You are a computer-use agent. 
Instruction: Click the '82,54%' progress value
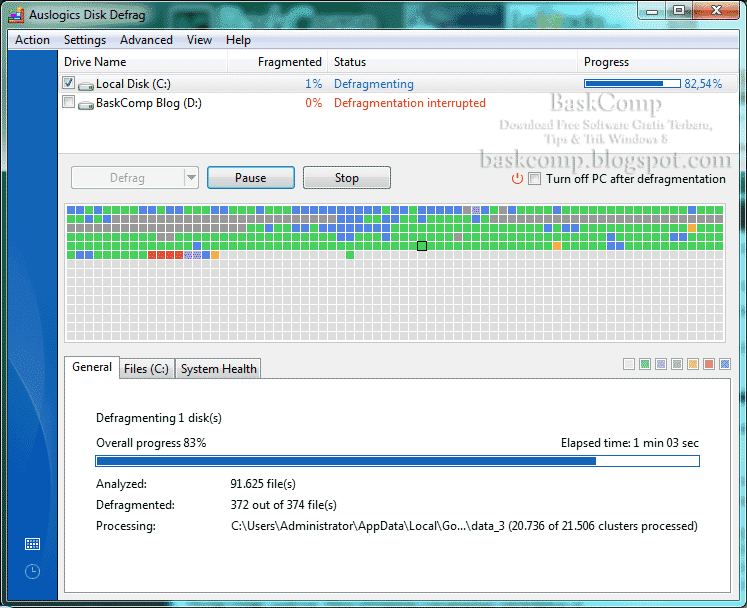[703, 84]
